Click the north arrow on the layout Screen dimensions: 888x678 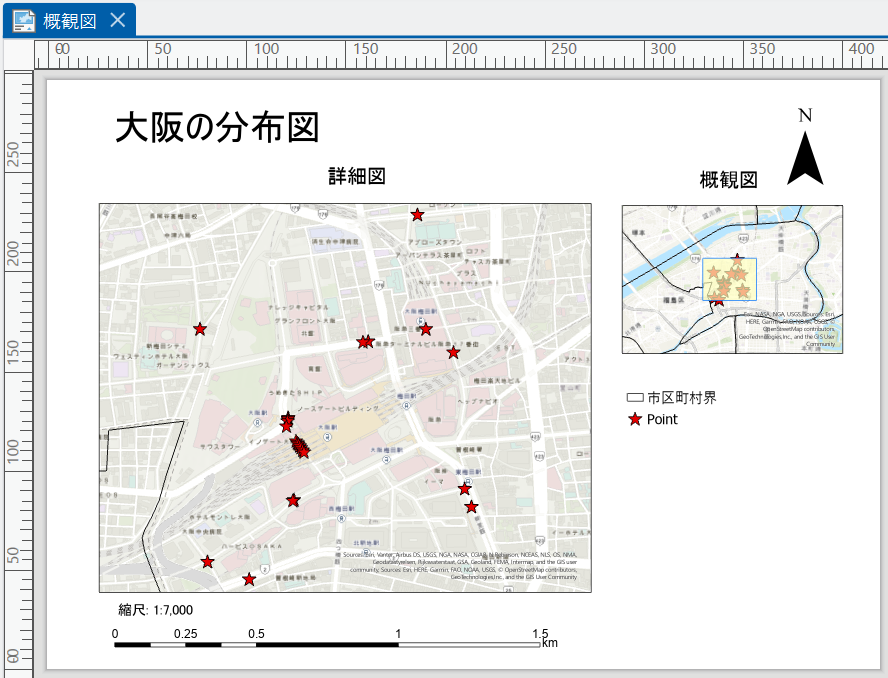[805, 158]
